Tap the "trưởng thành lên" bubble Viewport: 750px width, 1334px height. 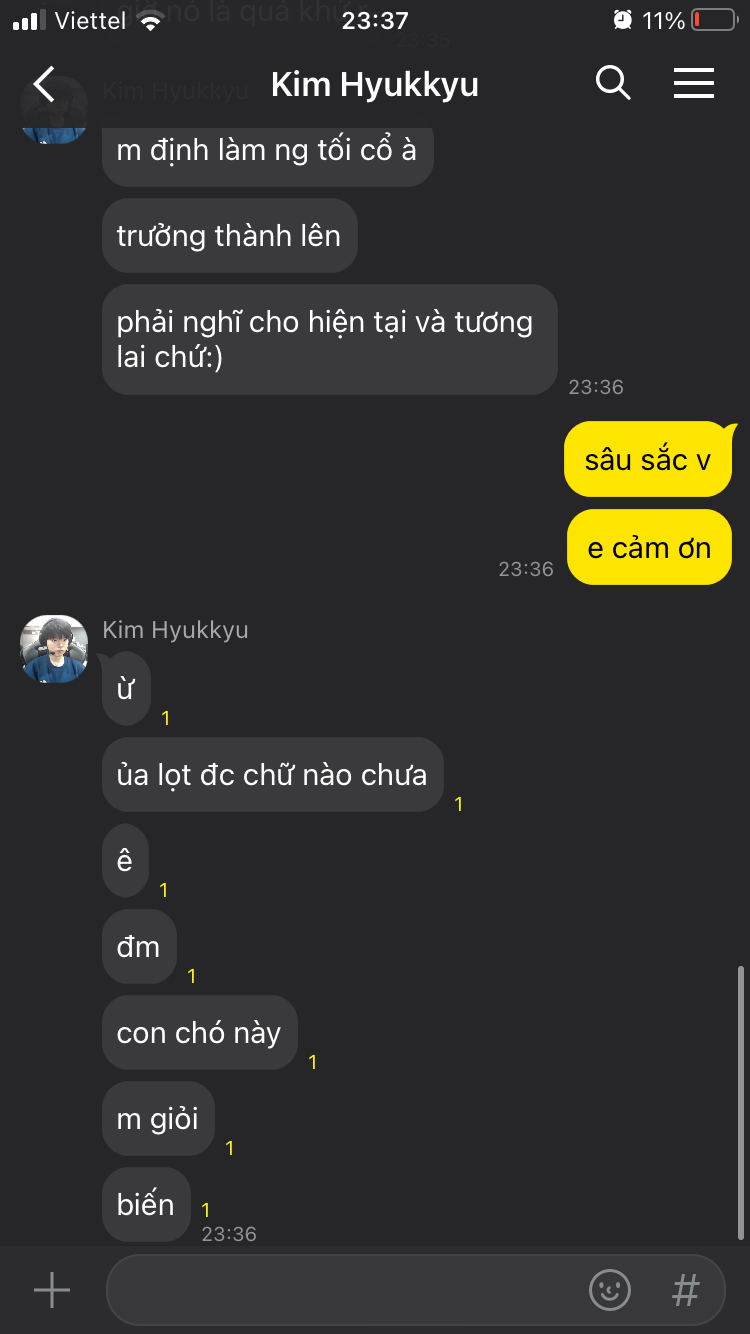pyautogui.click(x=229, y=235)
